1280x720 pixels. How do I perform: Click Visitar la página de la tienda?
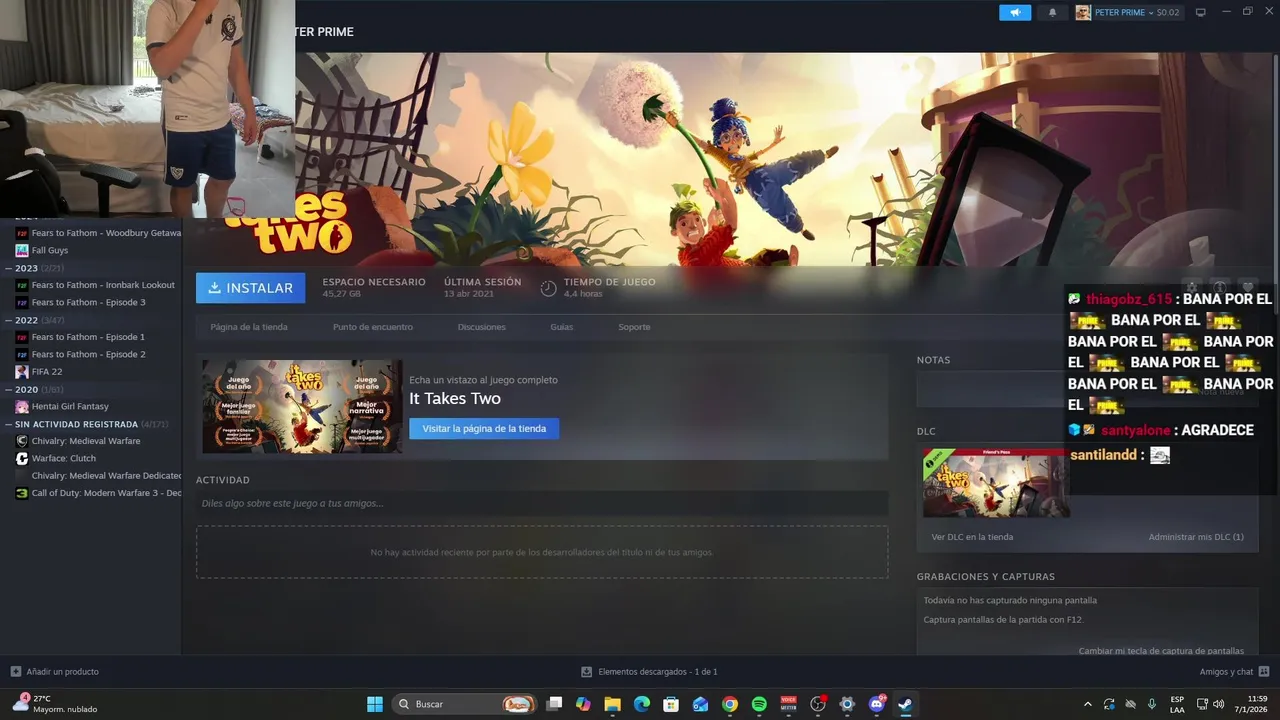point(484,428)
